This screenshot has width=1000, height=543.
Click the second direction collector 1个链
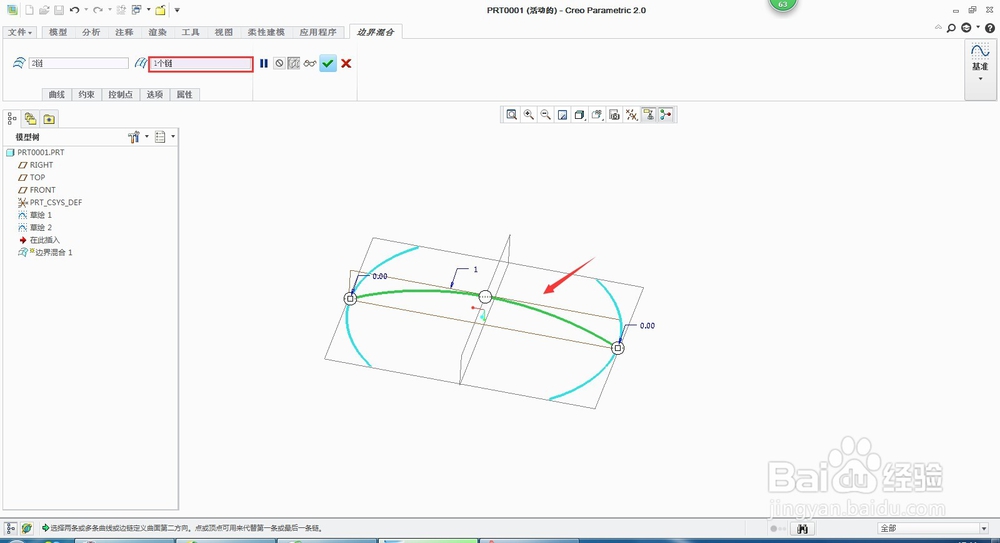(201, 64)
